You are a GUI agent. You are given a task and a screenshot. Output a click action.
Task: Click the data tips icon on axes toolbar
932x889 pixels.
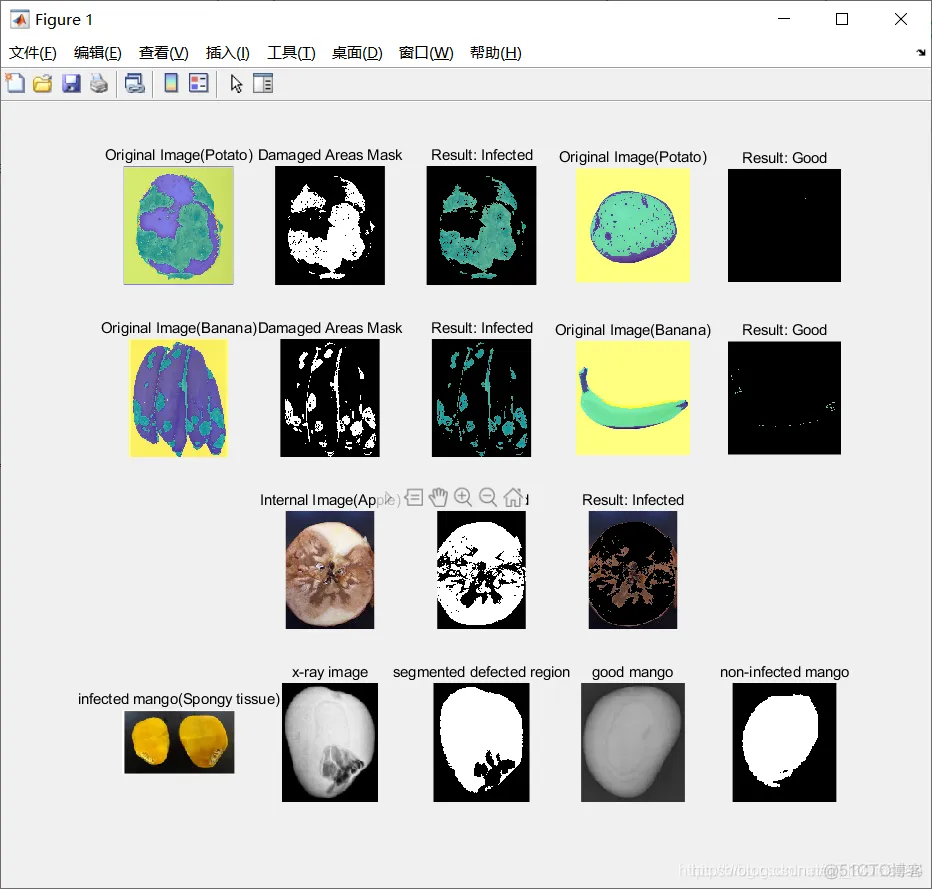414,497
